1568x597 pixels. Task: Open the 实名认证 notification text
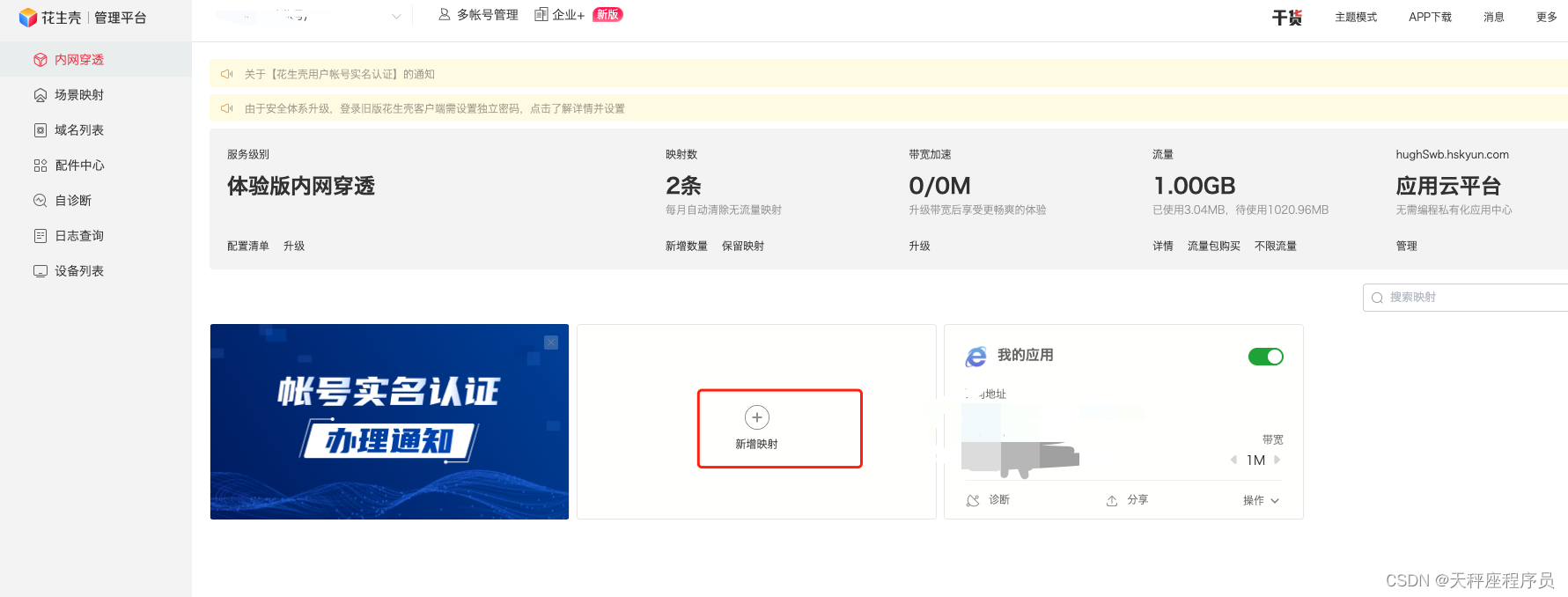340,74
